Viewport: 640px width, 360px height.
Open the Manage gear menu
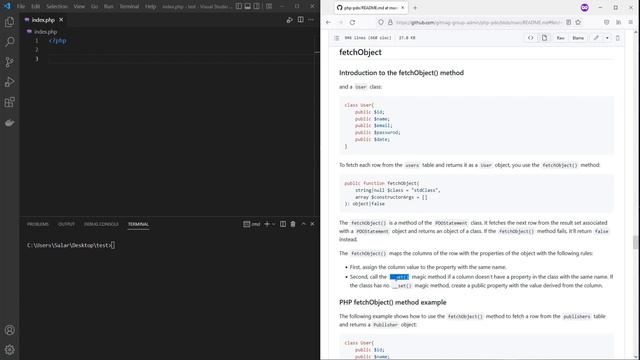(x=9, y=350)
